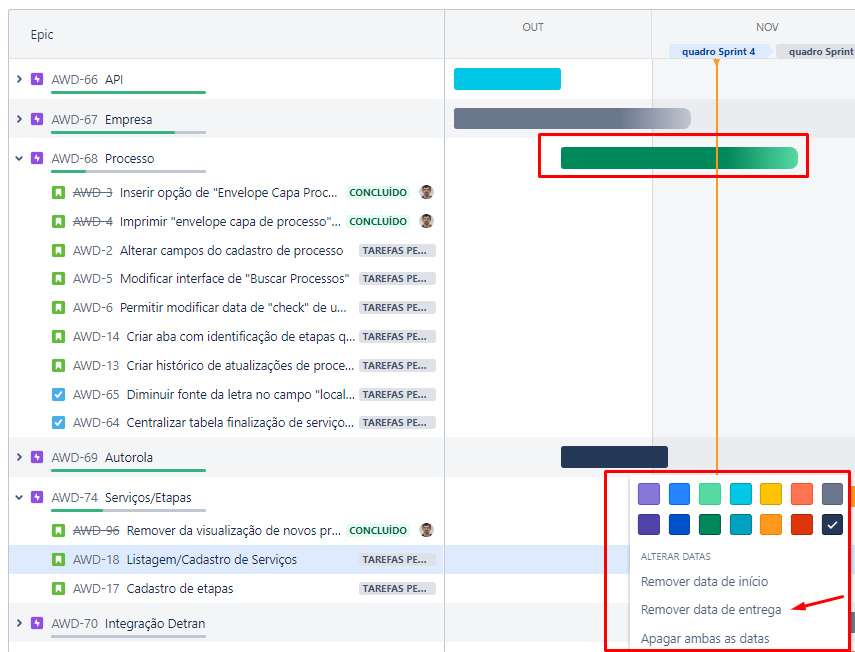Click CONCLUÍDO status badge on AWD-96 row
The height and width of the screenshot is (652, 855).
(378, 530)
